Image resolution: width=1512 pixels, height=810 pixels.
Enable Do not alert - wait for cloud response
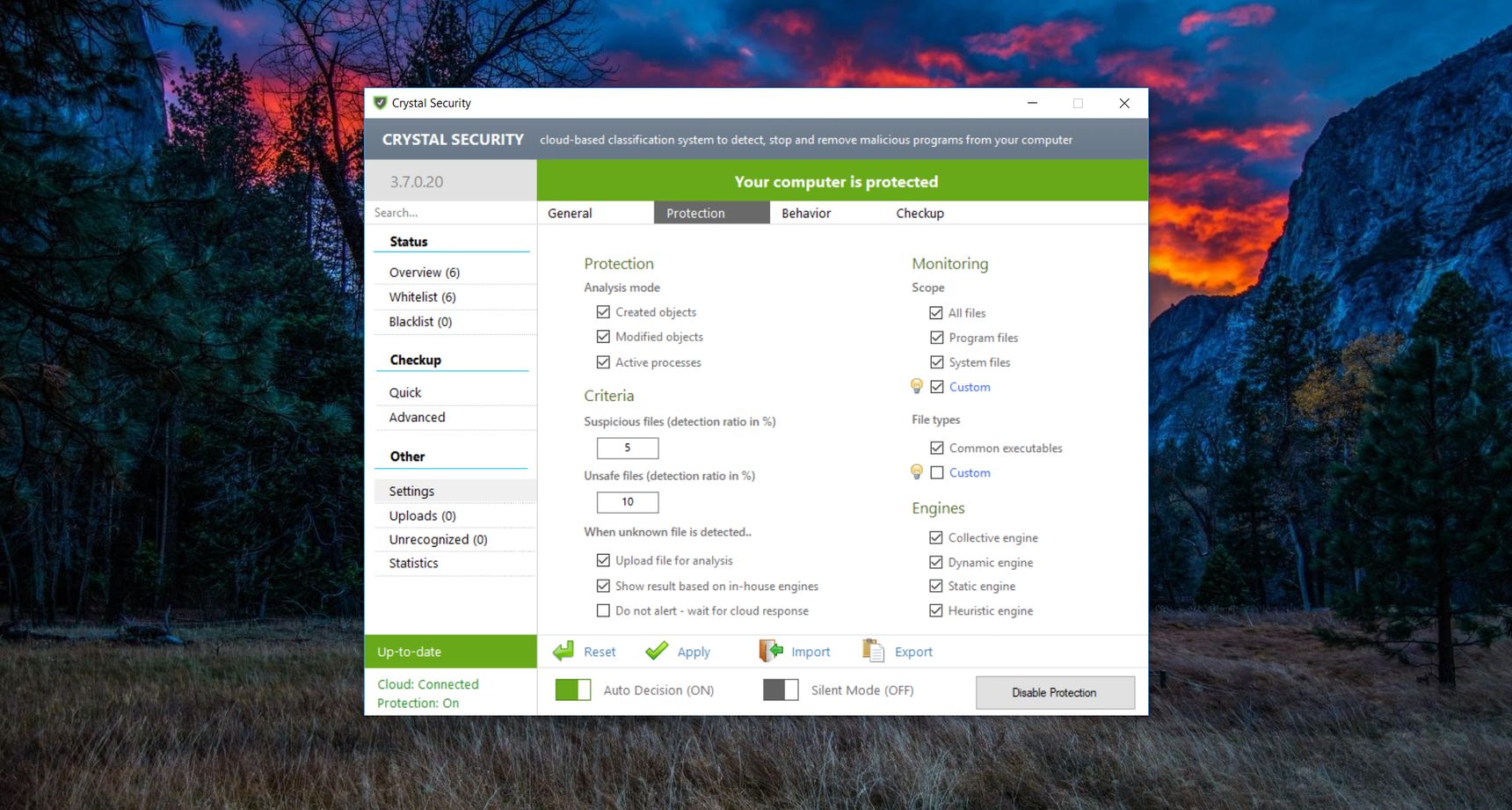(x=603, y=610)
